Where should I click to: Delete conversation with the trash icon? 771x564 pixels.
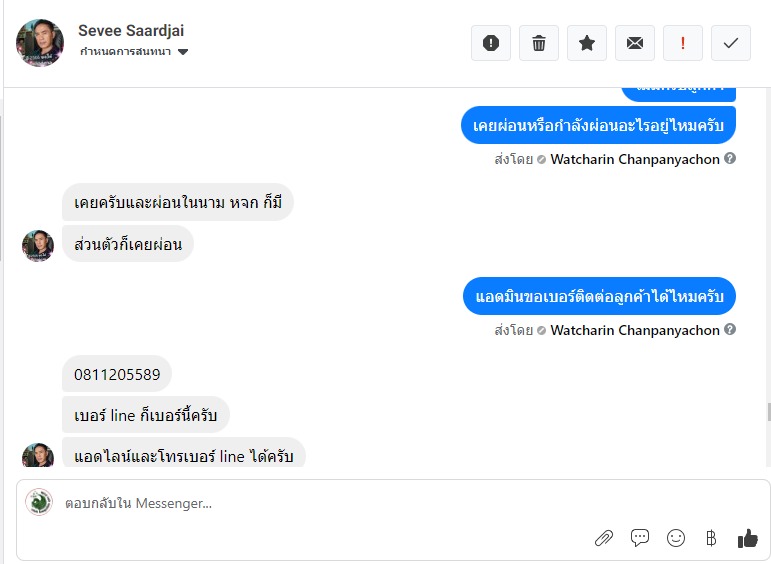point(539,43)
